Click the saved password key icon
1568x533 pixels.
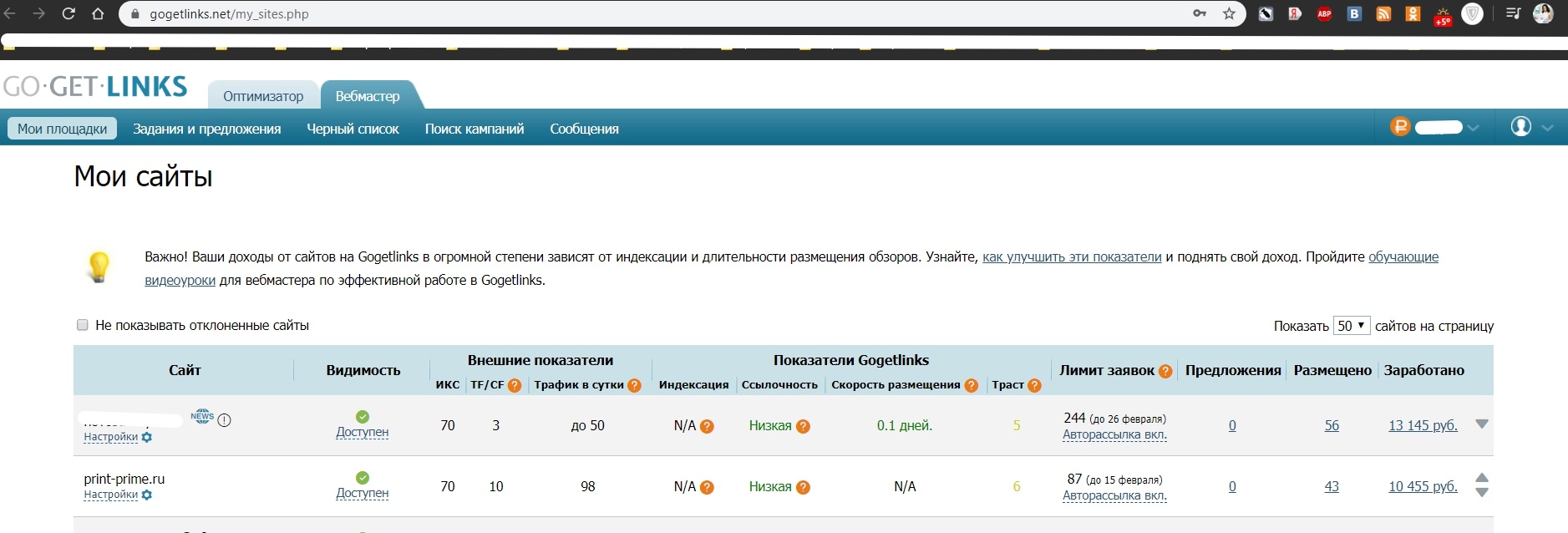tap(1200, 13)
